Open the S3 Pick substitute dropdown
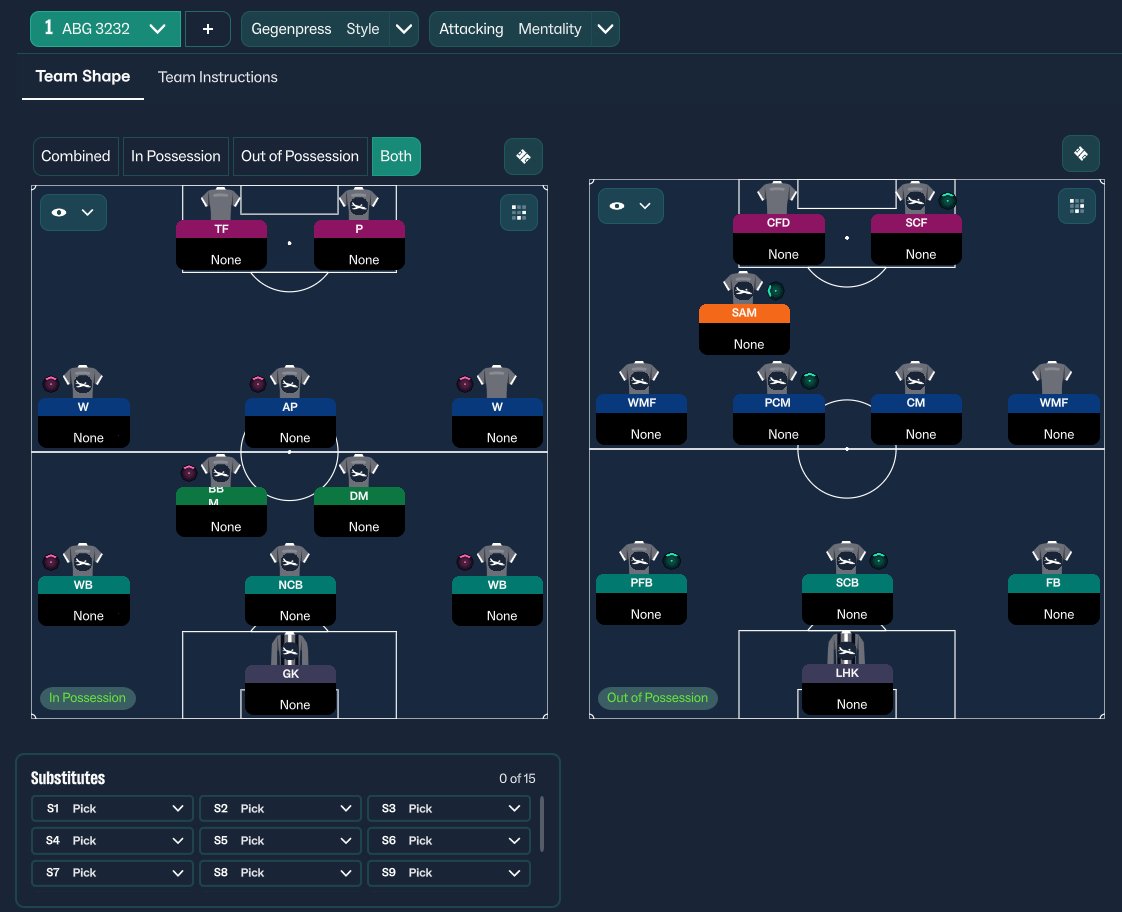The height and width of the screenshot is (912, 1122). [449, 808]
